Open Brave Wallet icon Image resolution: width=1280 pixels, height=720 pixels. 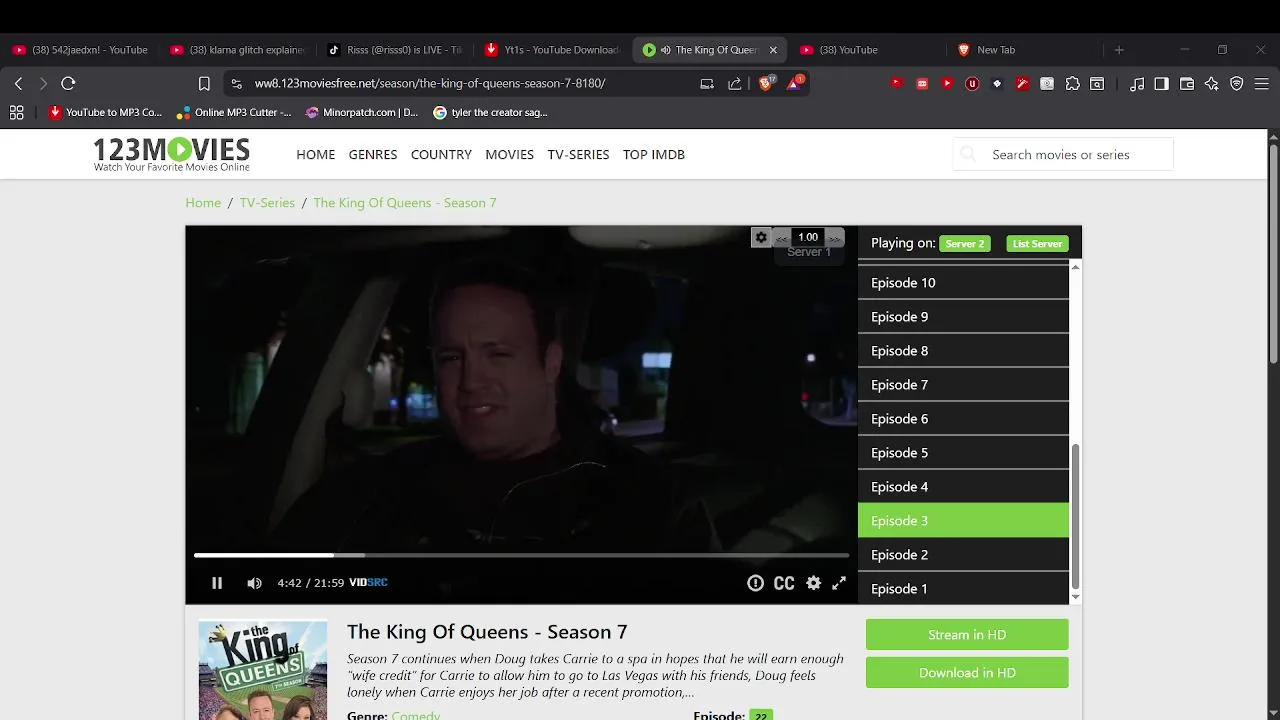pyautogui.click(x=1187, y=84)
